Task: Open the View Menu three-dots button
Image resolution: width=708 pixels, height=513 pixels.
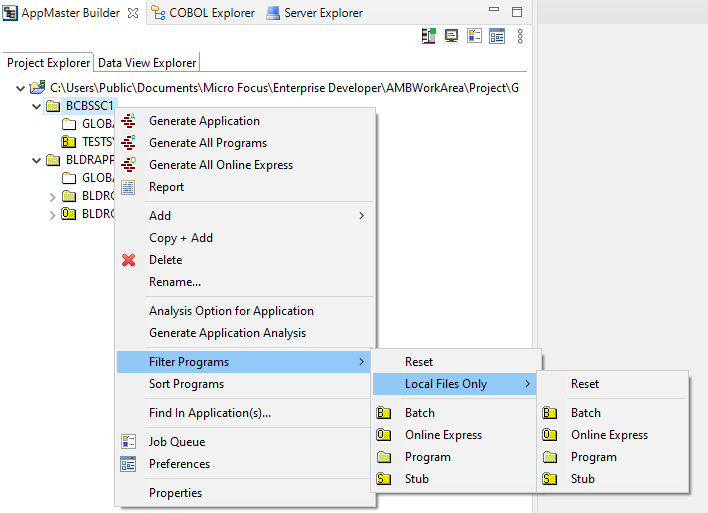Action: 520,36
